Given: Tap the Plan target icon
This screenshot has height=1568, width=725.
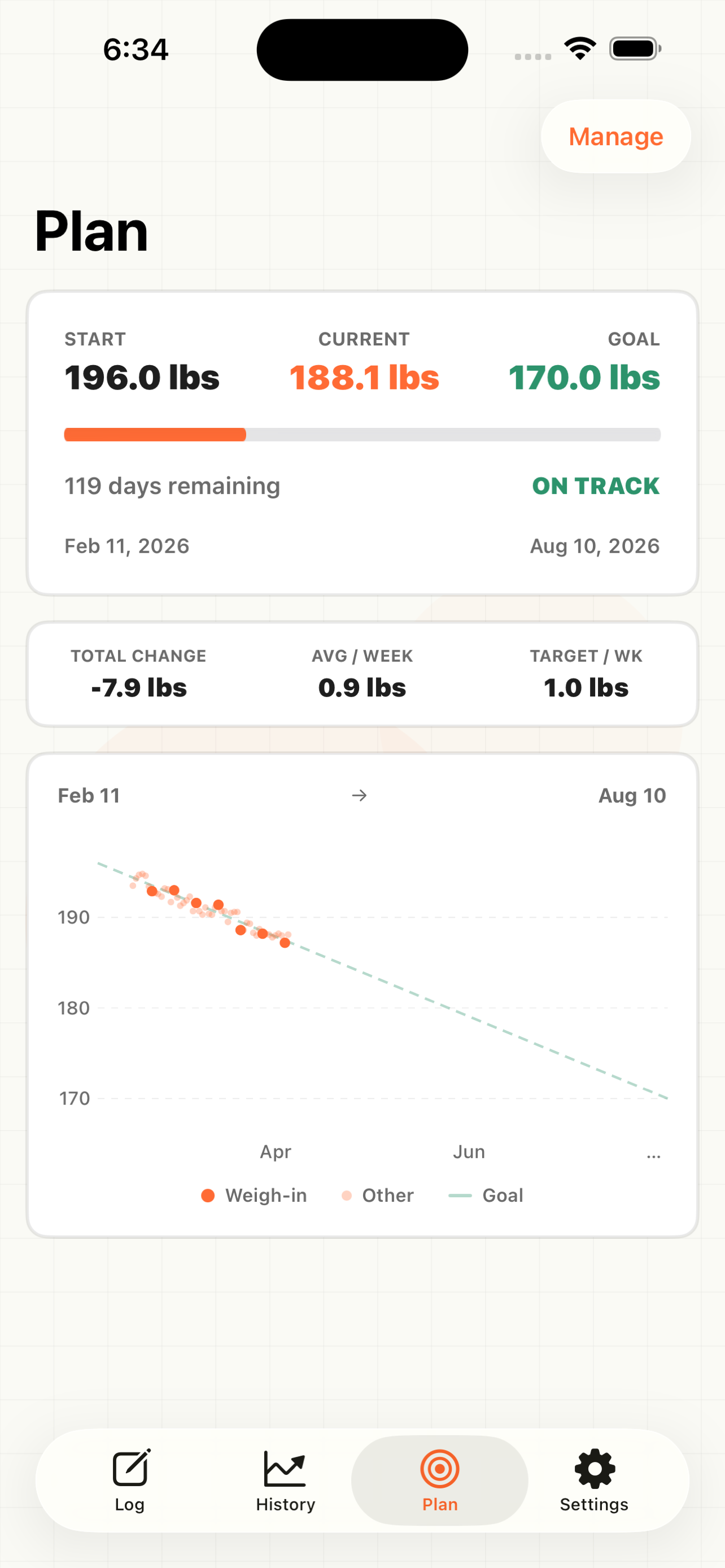Looking at the screenshot, I should click(439, 1468).
